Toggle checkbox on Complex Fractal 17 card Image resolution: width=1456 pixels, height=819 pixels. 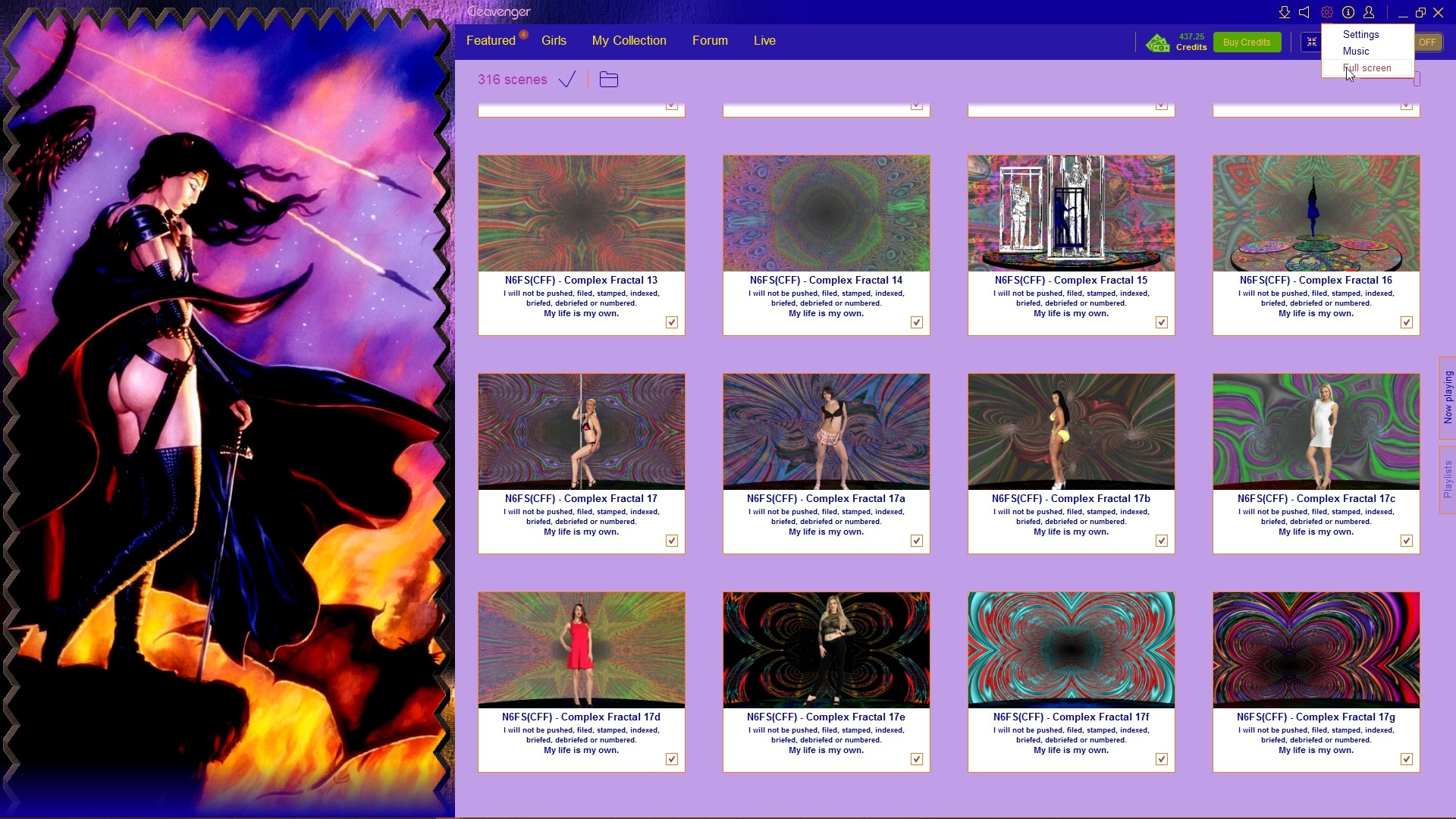pos(672,541)
